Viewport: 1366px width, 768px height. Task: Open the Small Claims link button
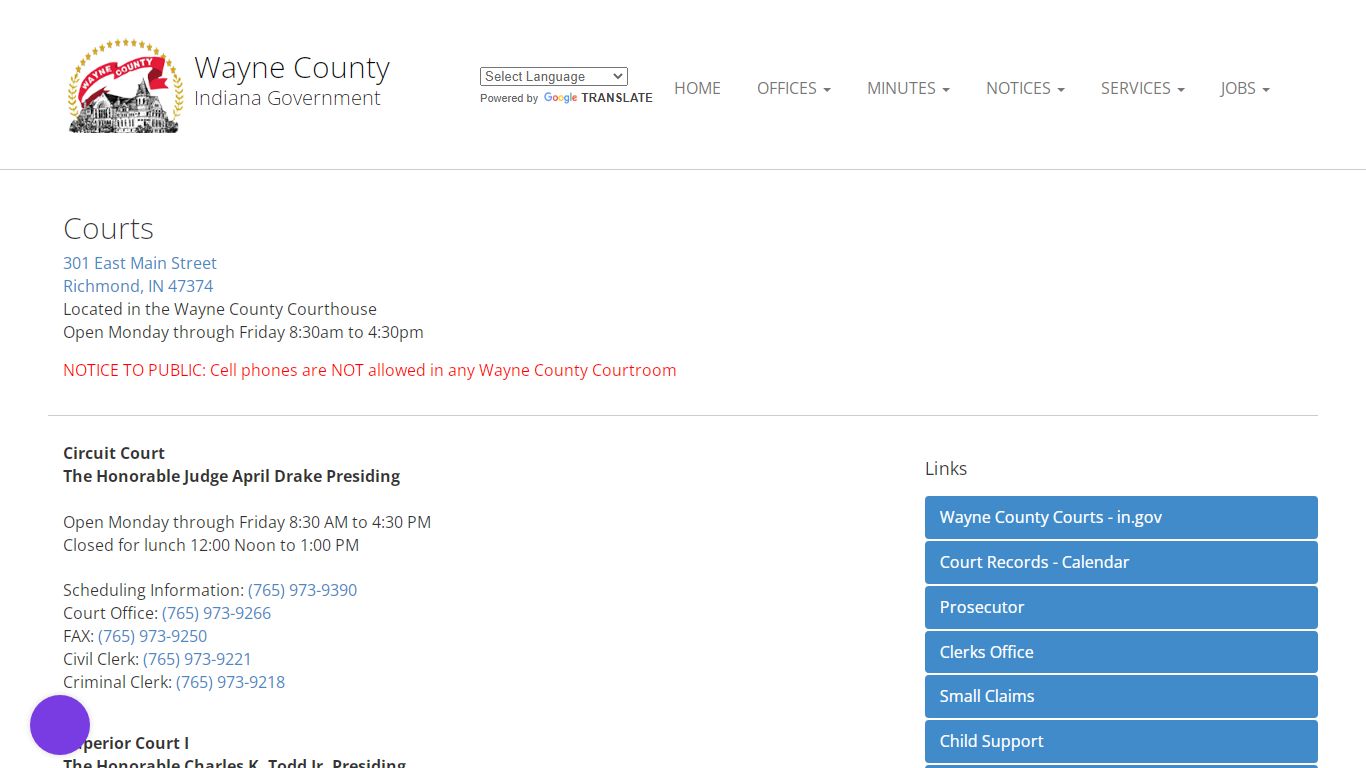1121,696
